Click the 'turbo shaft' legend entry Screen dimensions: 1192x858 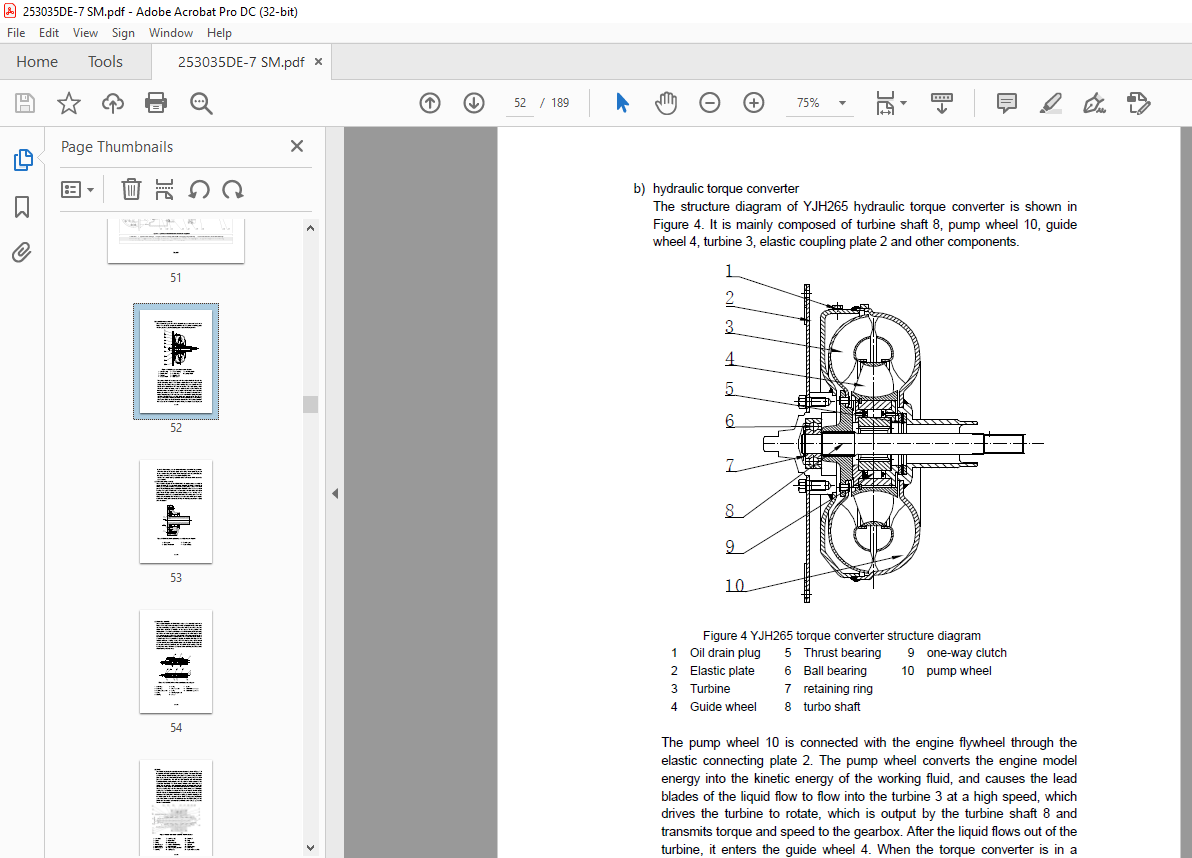point(832,707)
